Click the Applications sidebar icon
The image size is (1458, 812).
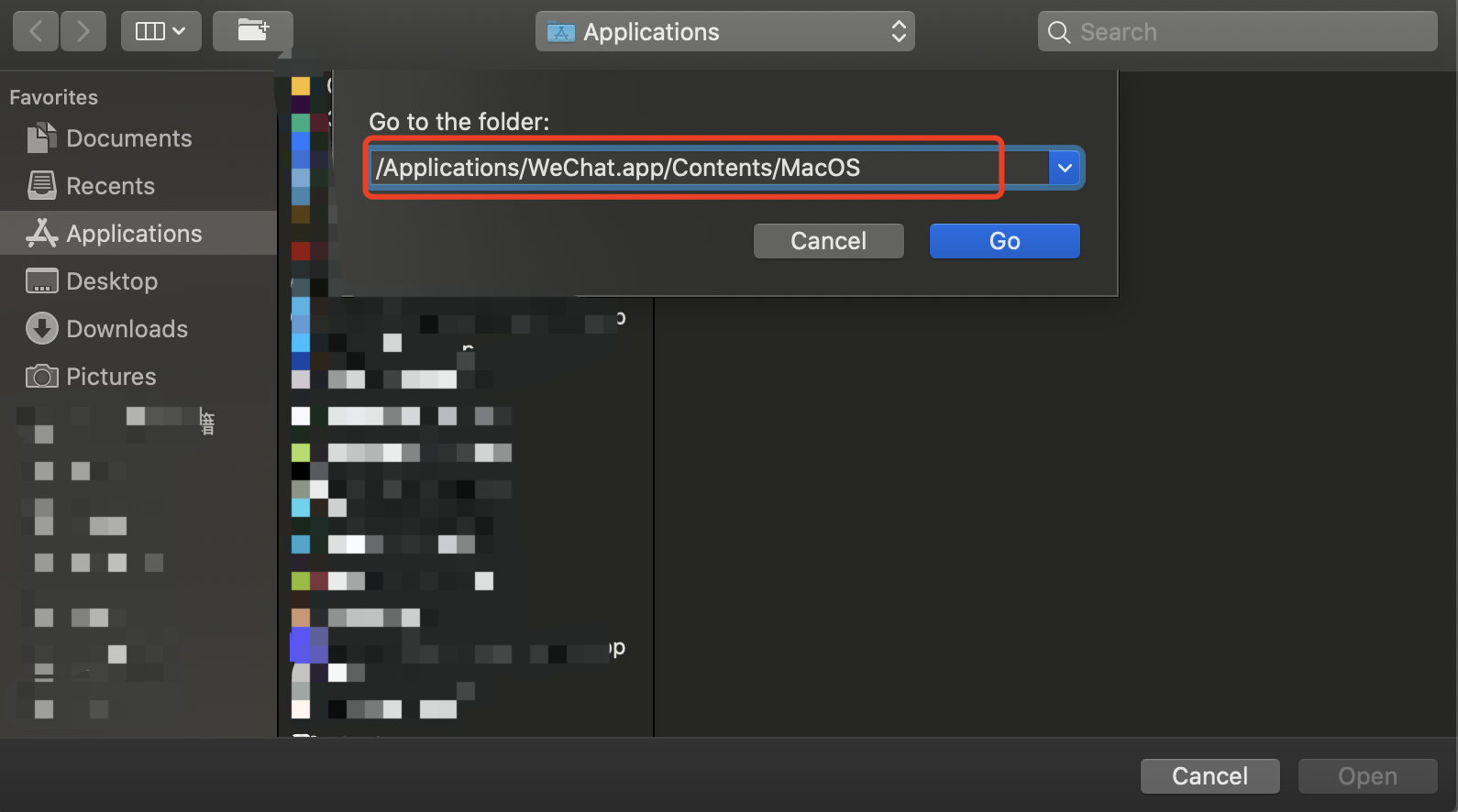tap(41, 234)
